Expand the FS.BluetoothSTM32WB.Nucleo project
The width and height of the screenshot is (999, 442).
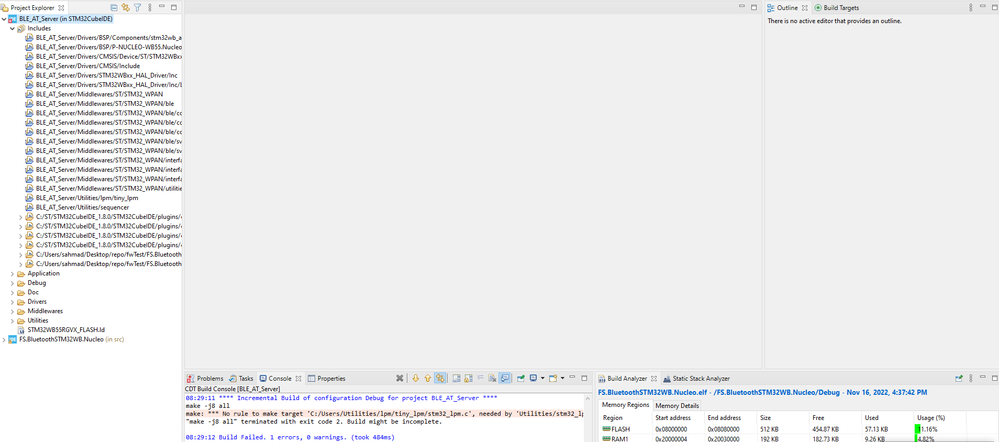(x=5, y=339)
